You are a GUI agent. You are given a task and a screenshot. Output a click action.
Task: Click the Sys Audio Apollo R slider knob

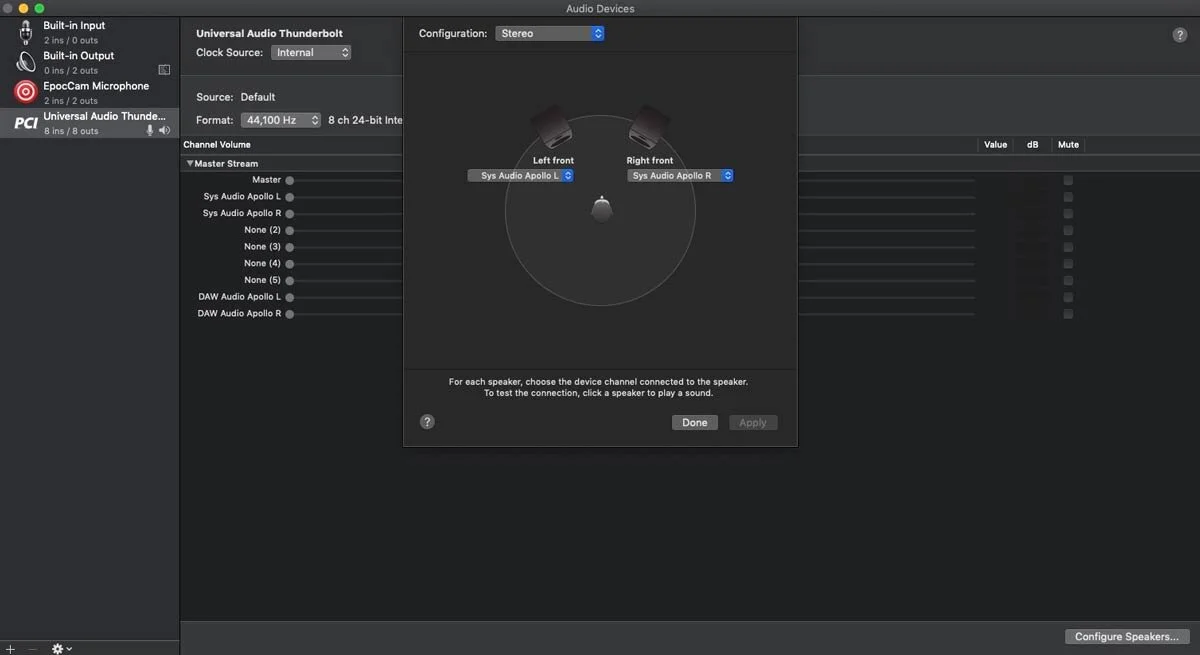click(290, 214)
